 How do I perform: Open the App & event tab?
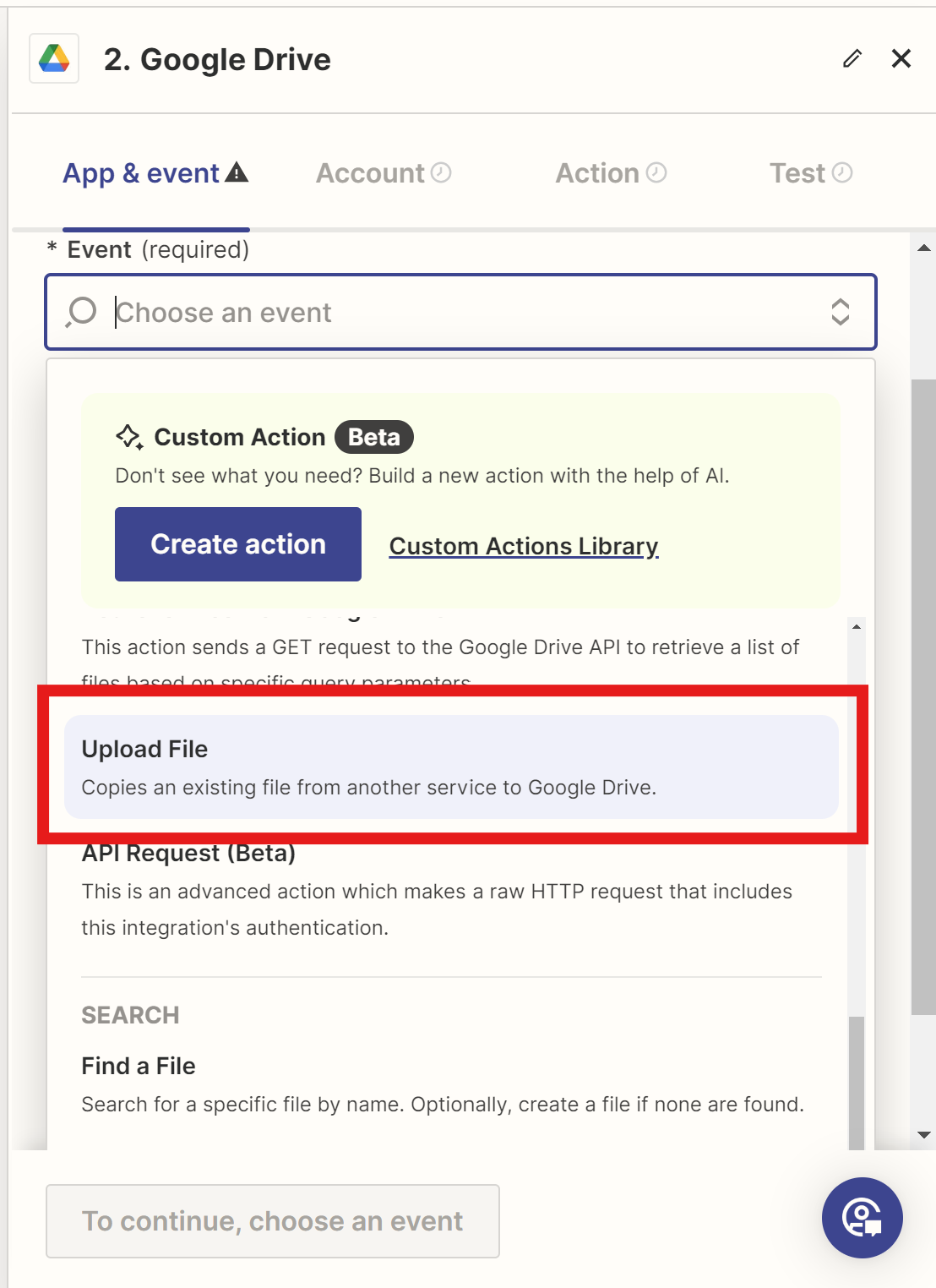[155, 173]
